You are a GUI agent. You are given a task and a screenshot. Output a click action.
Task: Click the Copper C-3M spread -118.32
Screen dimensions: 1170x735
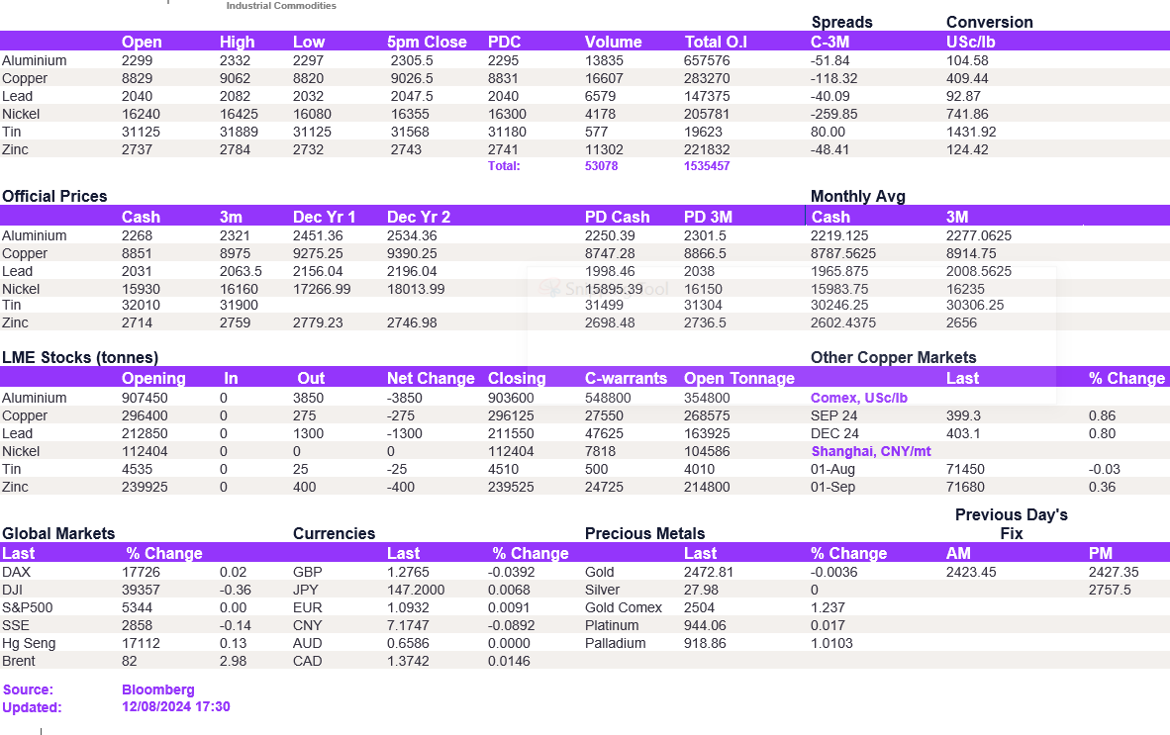click(834, 78)
